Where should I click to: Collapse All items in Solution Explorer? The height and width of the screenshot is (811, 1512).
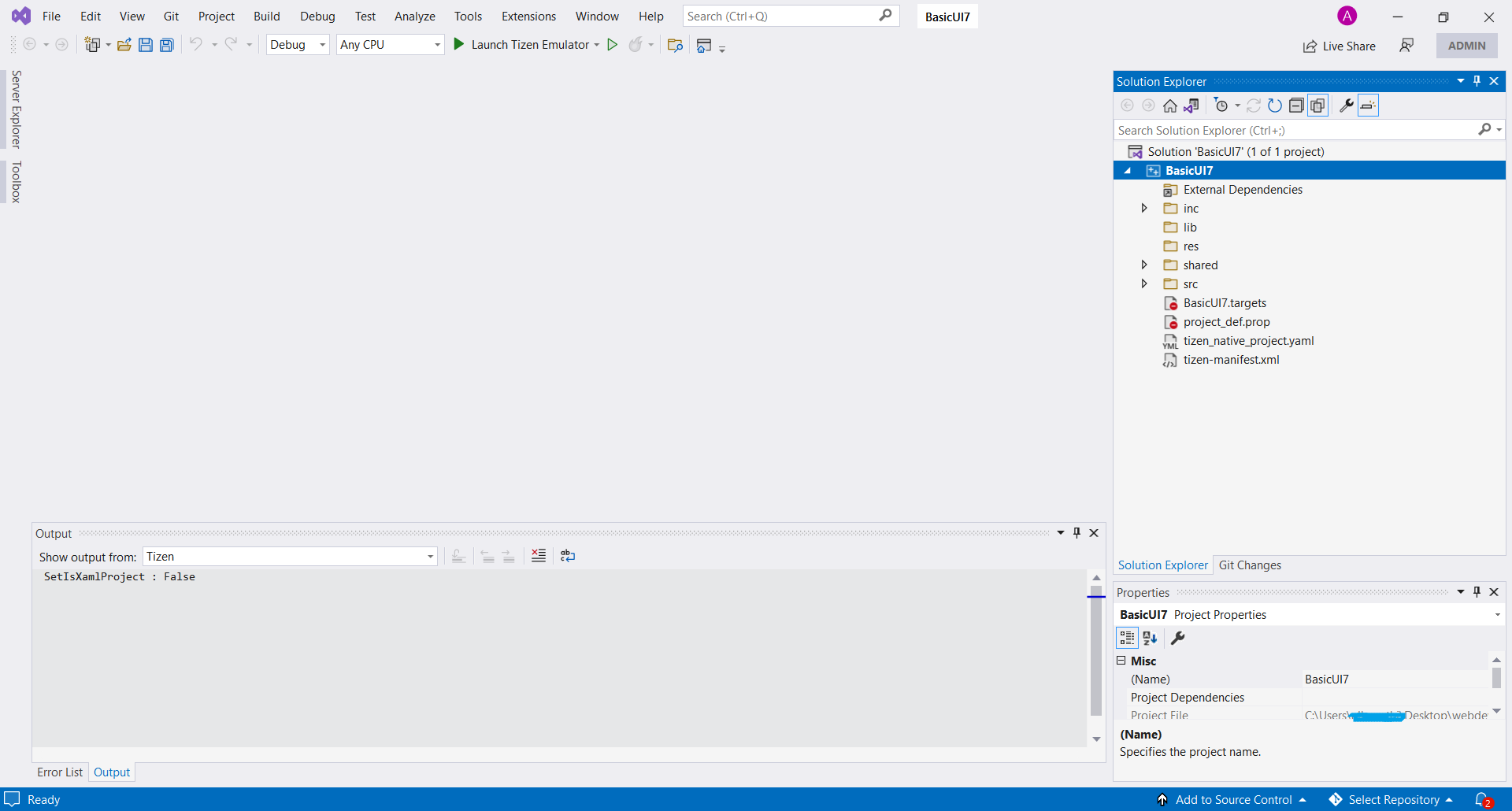(x=1296, y=105)
